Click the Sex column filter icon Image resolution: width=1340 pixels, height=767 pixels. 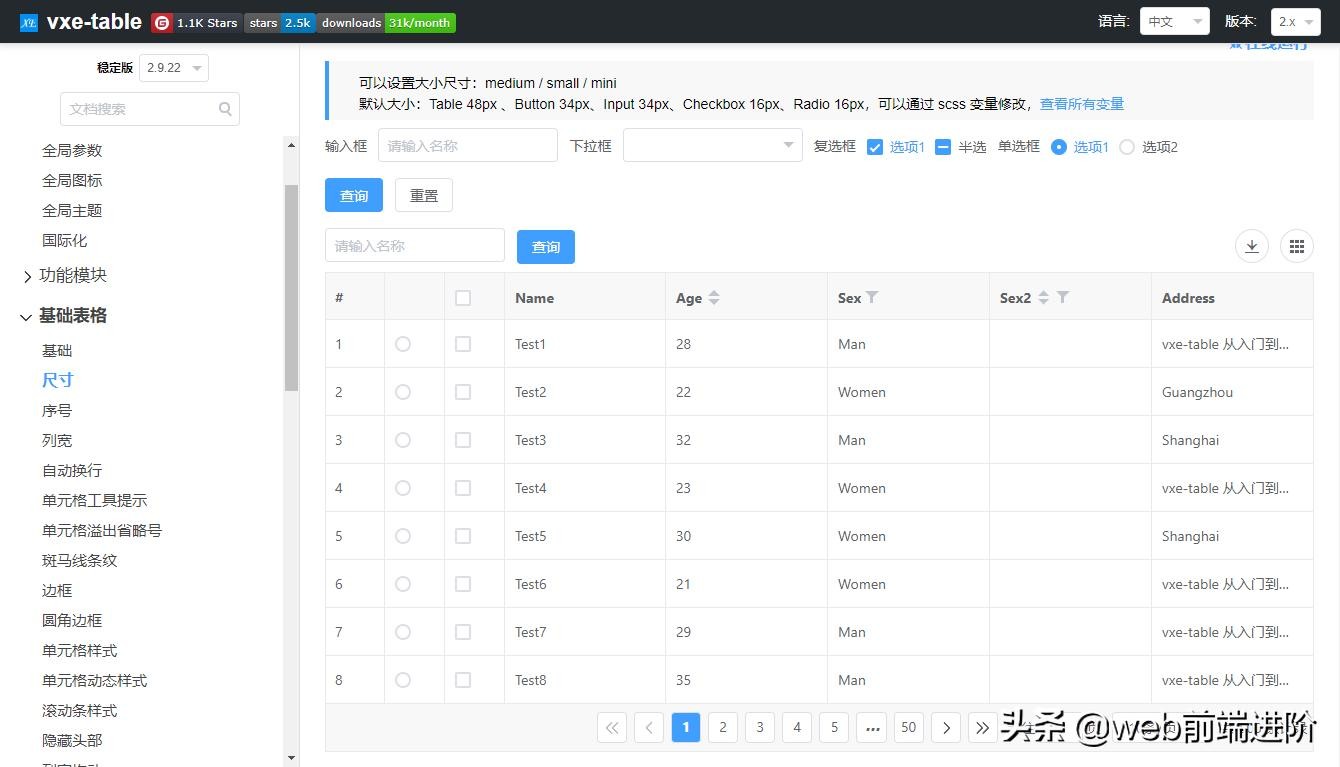pos(872,297)
